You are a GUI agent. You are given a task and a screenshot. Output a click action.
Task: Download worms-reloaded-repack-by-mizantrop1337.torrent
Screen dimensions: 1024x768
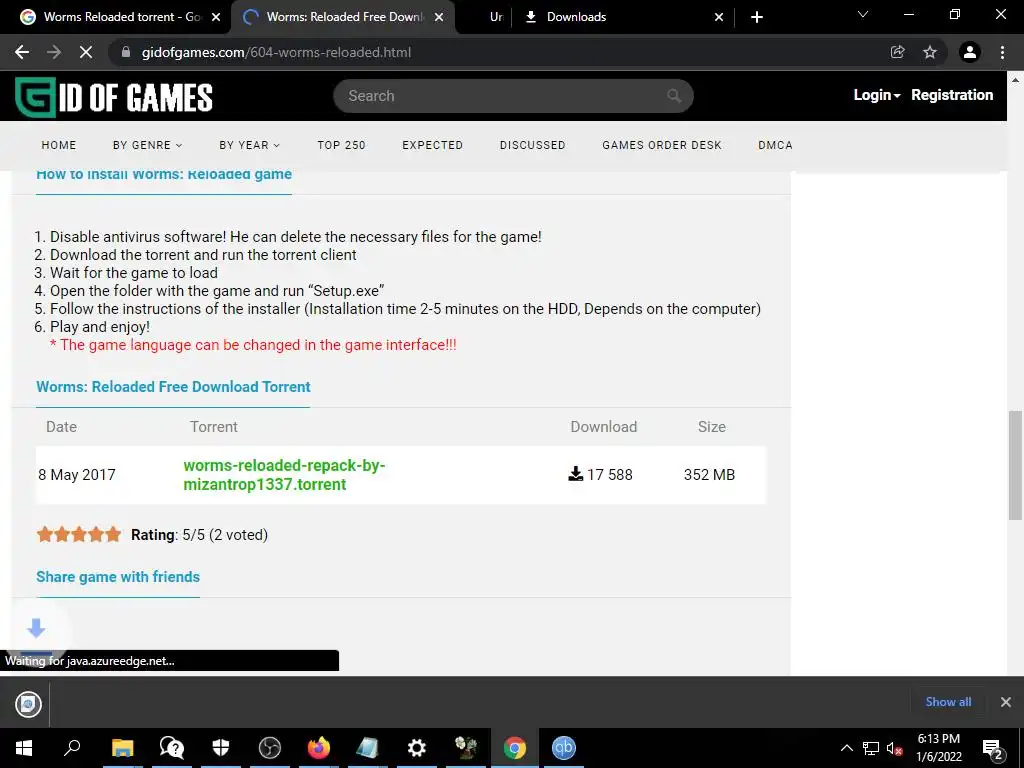click(x=284, y=475)
